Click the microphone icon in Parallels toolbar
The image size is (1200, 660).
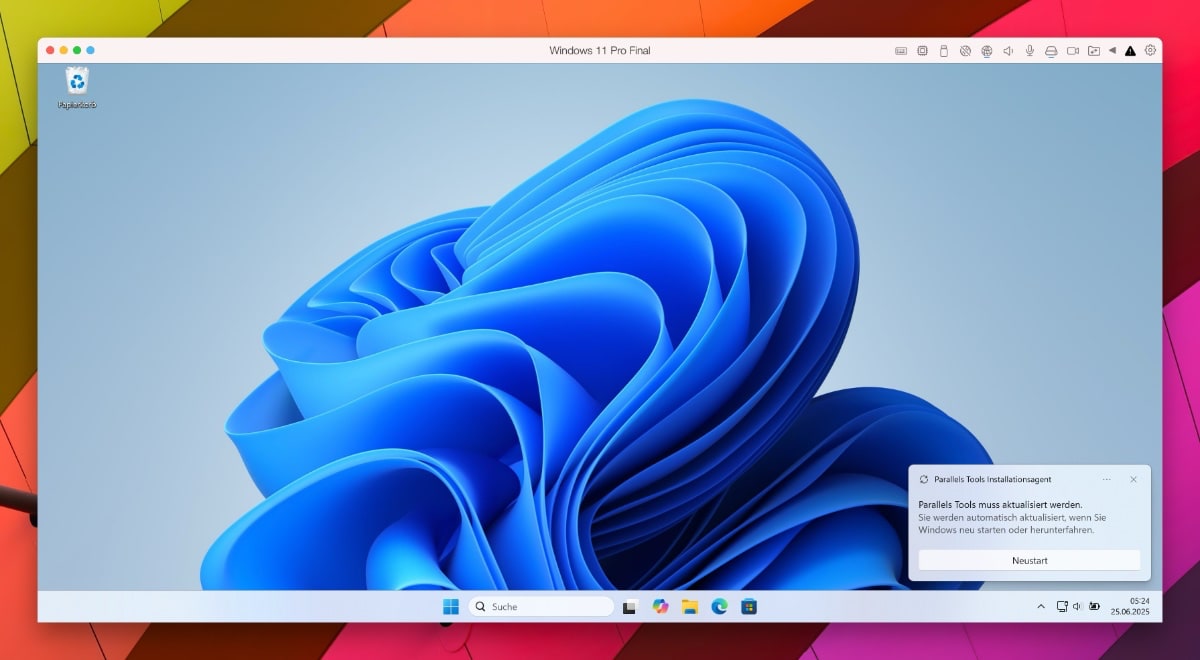pos(1029,51)
